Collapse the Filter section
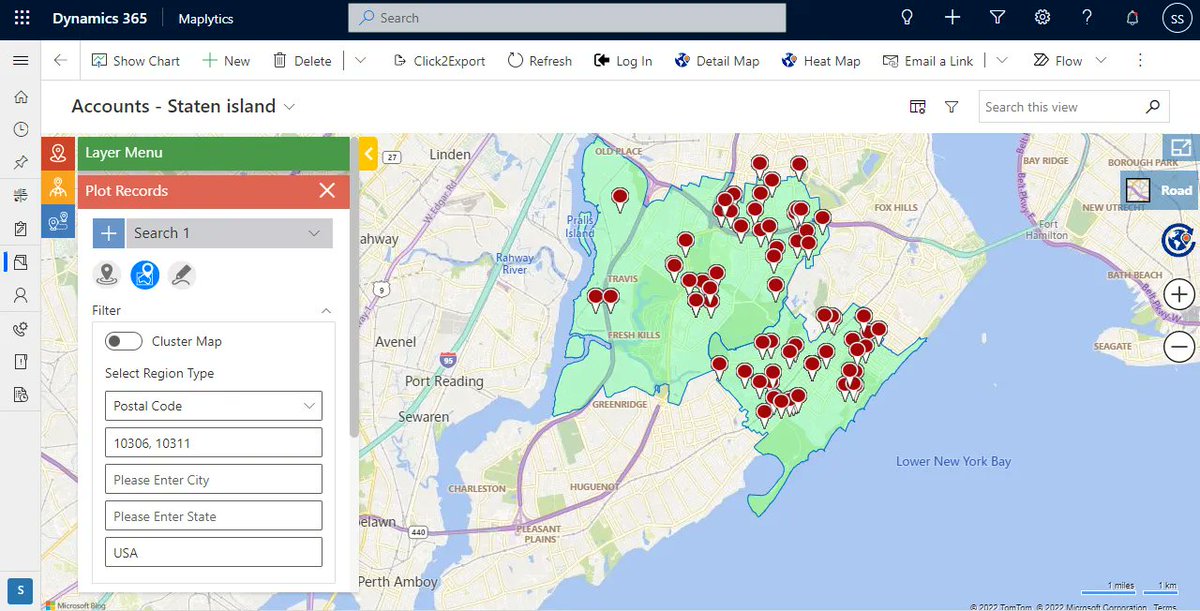Screen dimensions: 1200x611 [x=326, y=311]
